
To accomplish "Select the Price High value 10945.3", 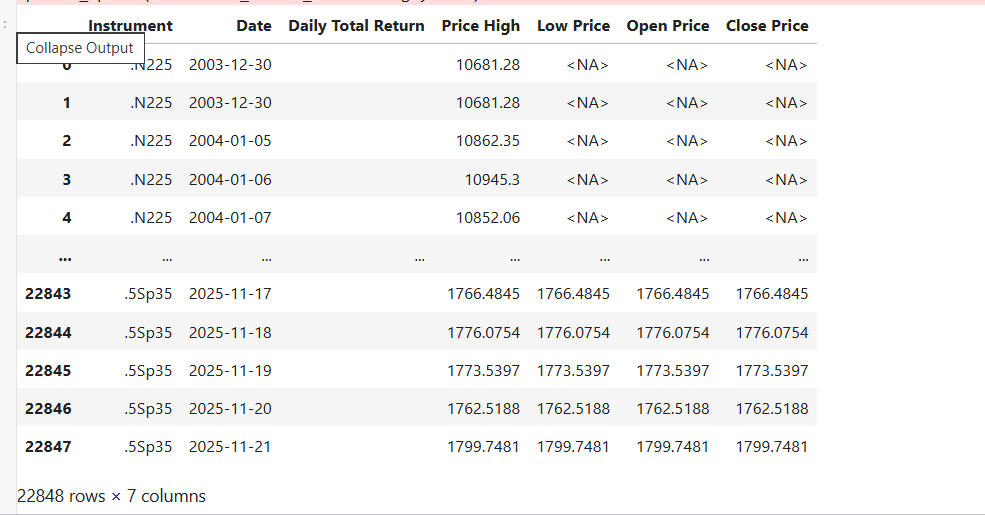I will coord(492,180).
